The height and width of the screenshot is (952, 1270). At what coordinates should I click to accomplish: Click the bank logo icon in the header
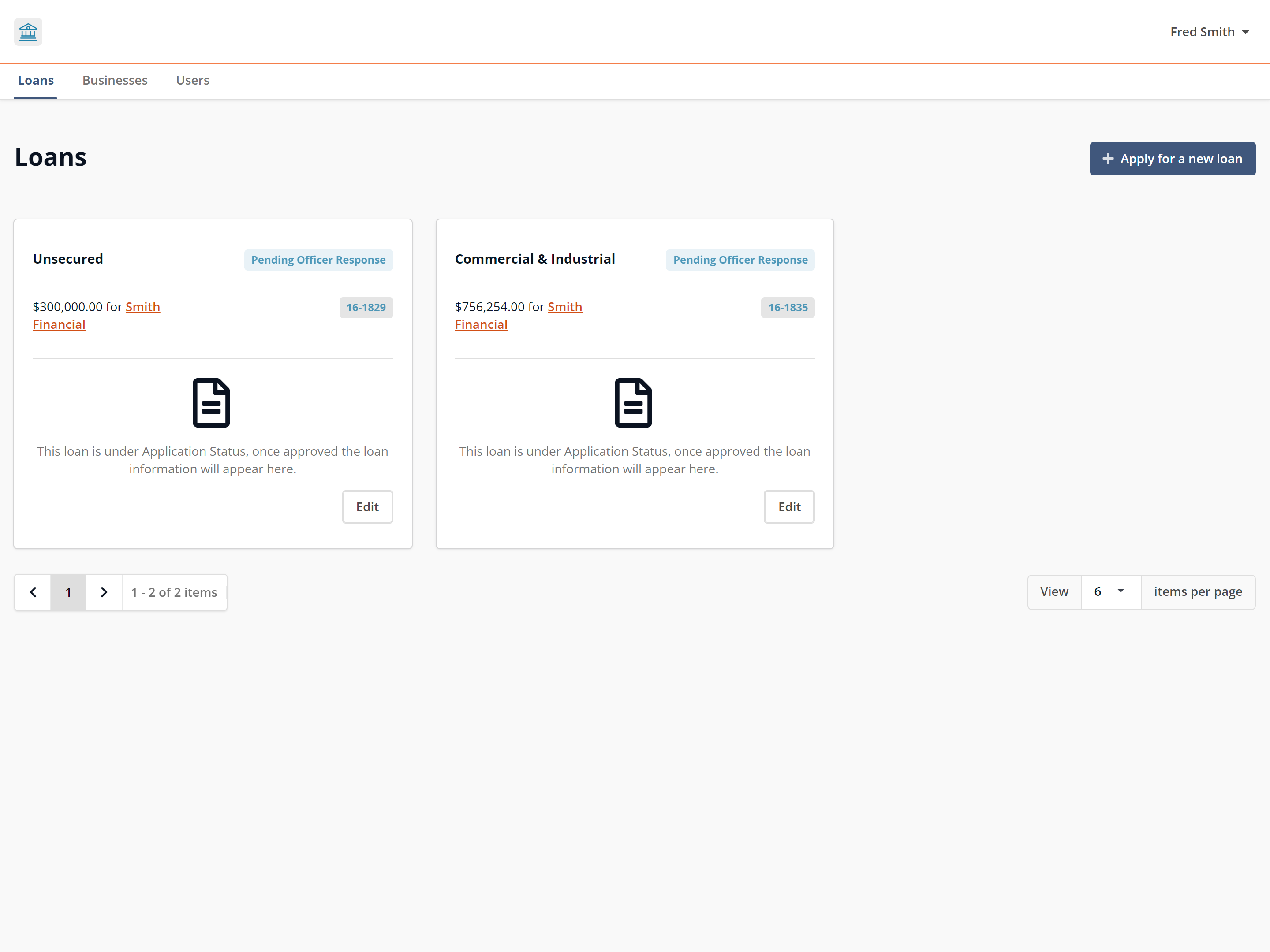pyautogui.click(x=28, y=32)
